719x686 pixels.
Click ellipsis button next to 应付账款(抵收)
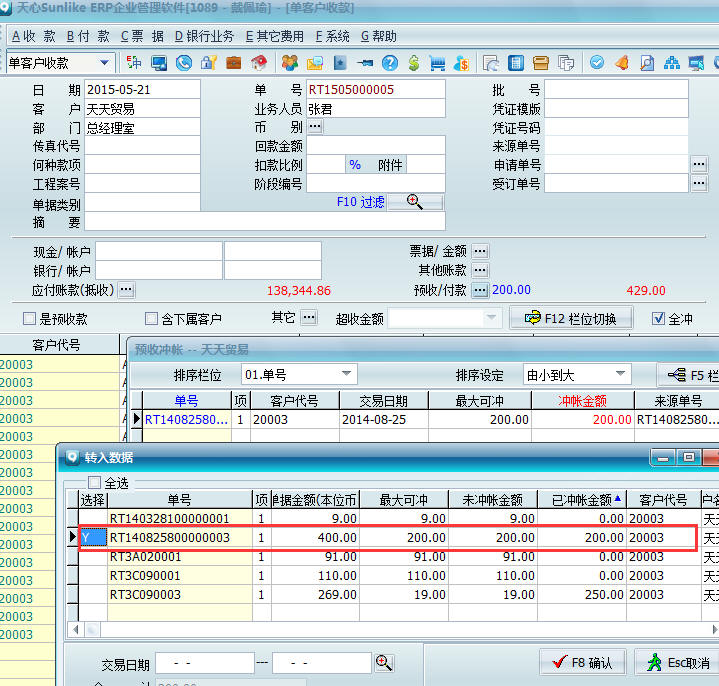(x=126, y=290)
